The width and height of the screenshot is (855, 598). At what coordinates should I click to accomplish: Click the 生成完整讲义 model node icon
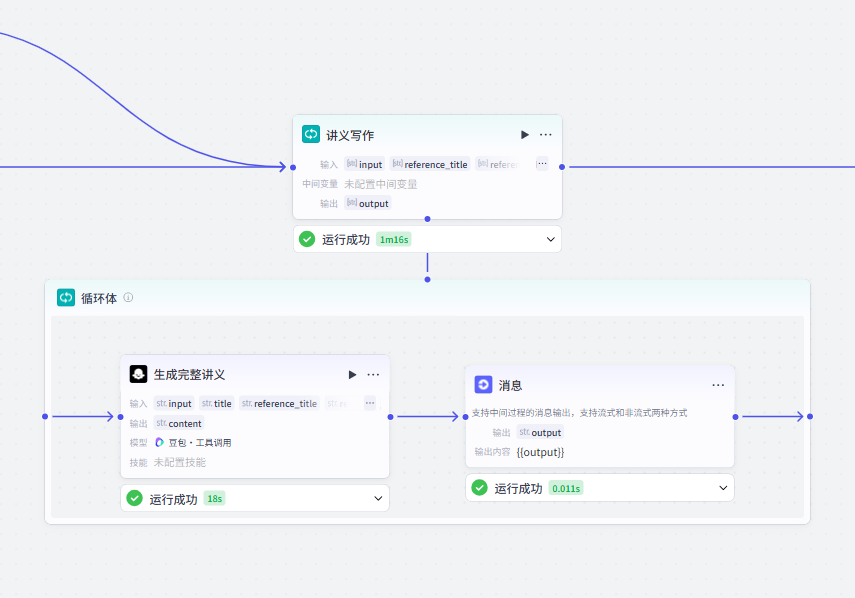[x=139, y=375]
